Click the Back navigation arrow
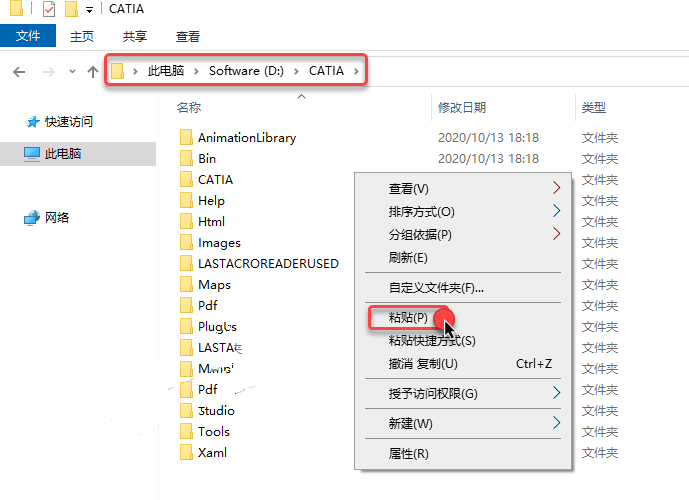The width and height of the screenshot is (689, 500). pos(19,72)
